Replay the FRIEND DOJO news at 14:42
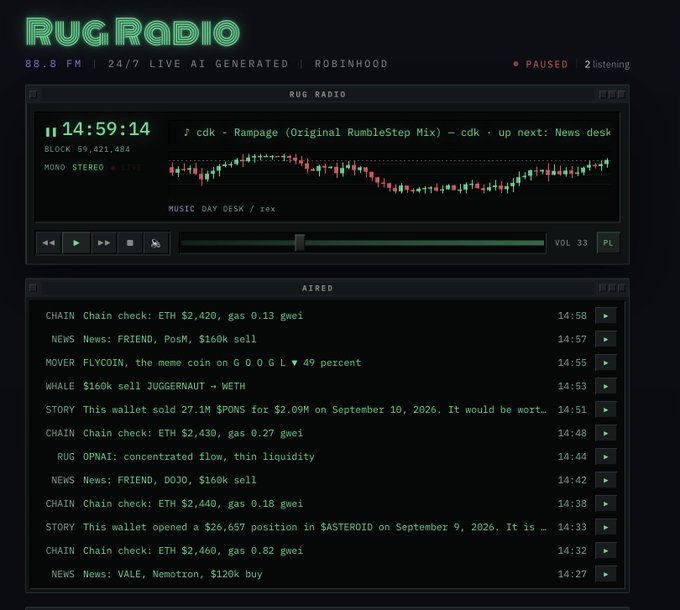The image size is (680, 610). 605,480
